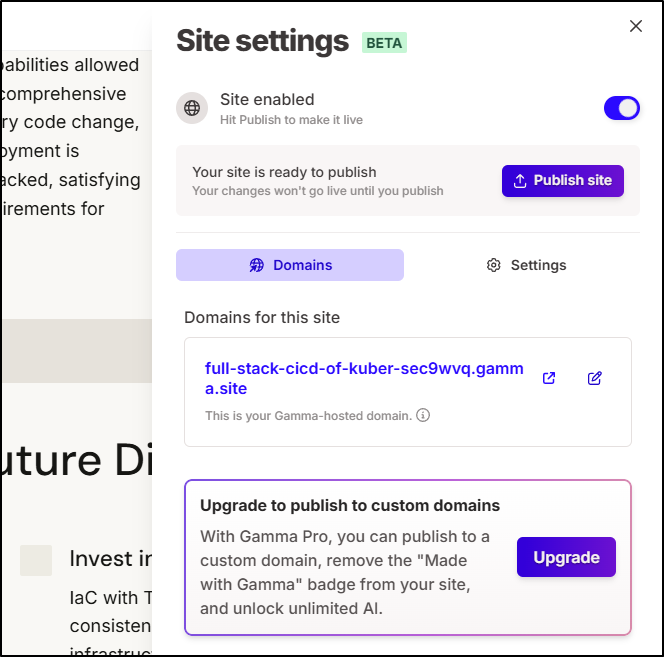Click 'Hit Publish to make it live' text
The image size is (664, 657).
[x=291, y=120]
